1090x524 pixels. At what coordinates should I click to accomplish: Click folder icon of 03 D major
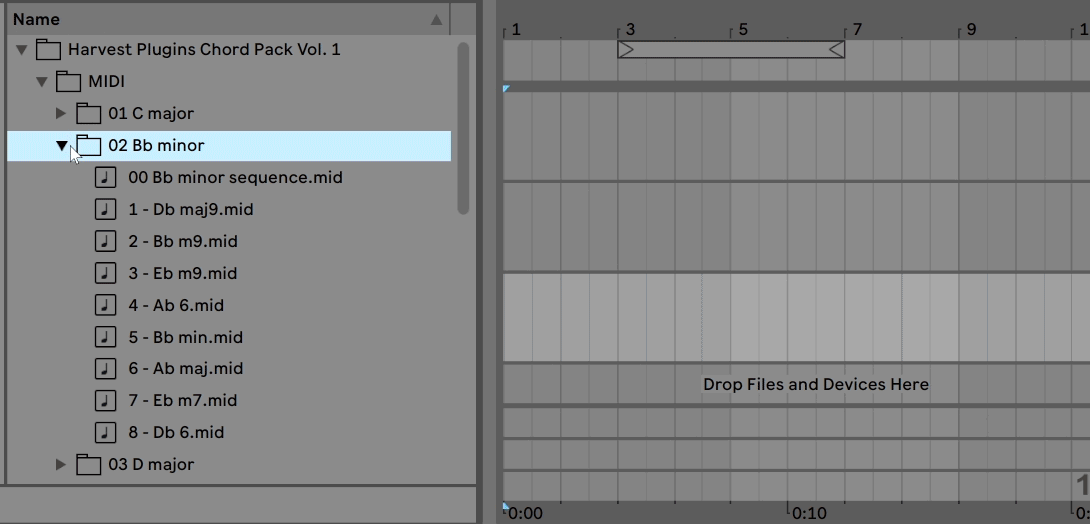tap(89, 464)
